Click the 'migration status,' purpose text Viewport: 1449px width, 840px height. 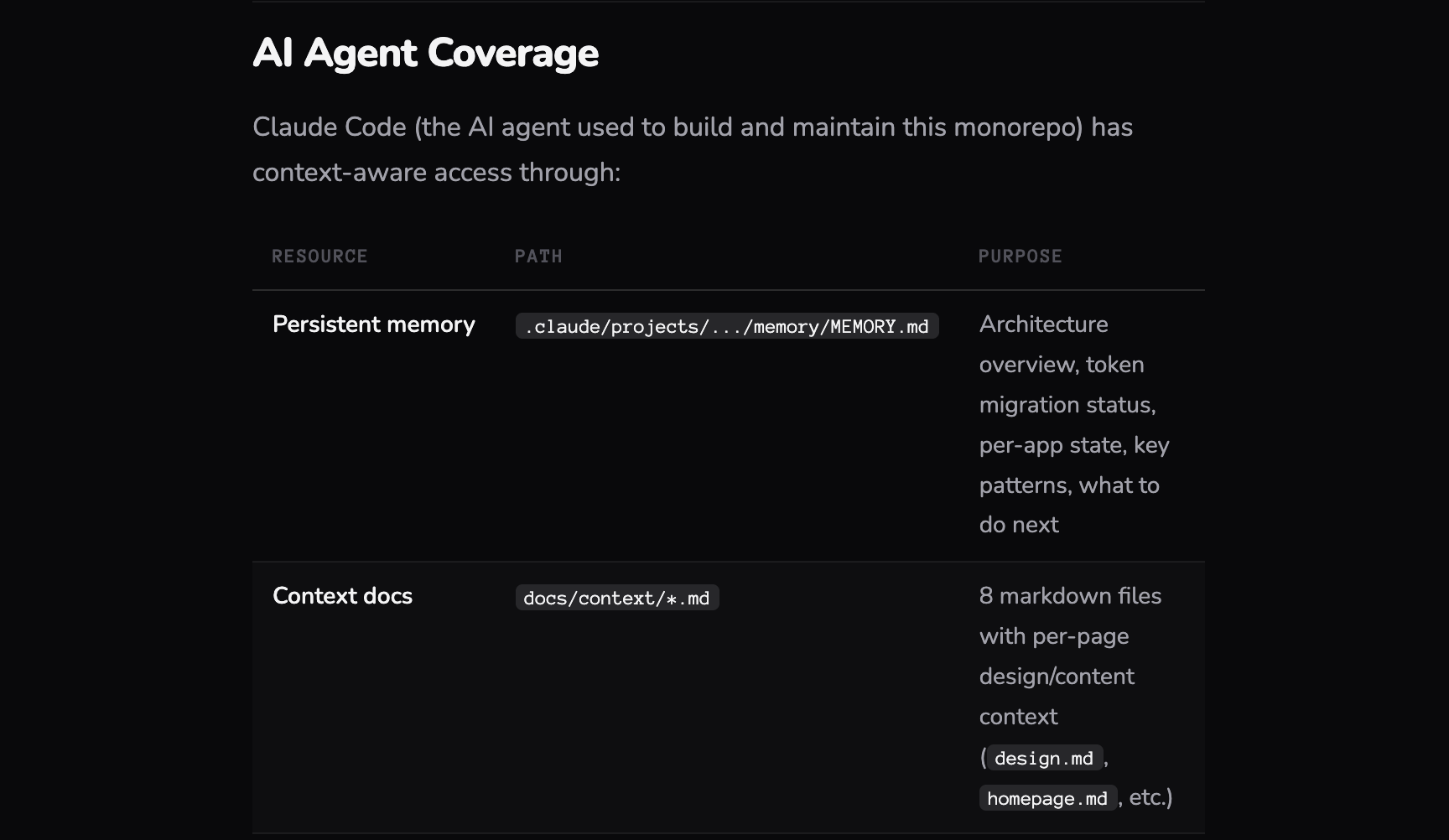(x=1067, y=405)
